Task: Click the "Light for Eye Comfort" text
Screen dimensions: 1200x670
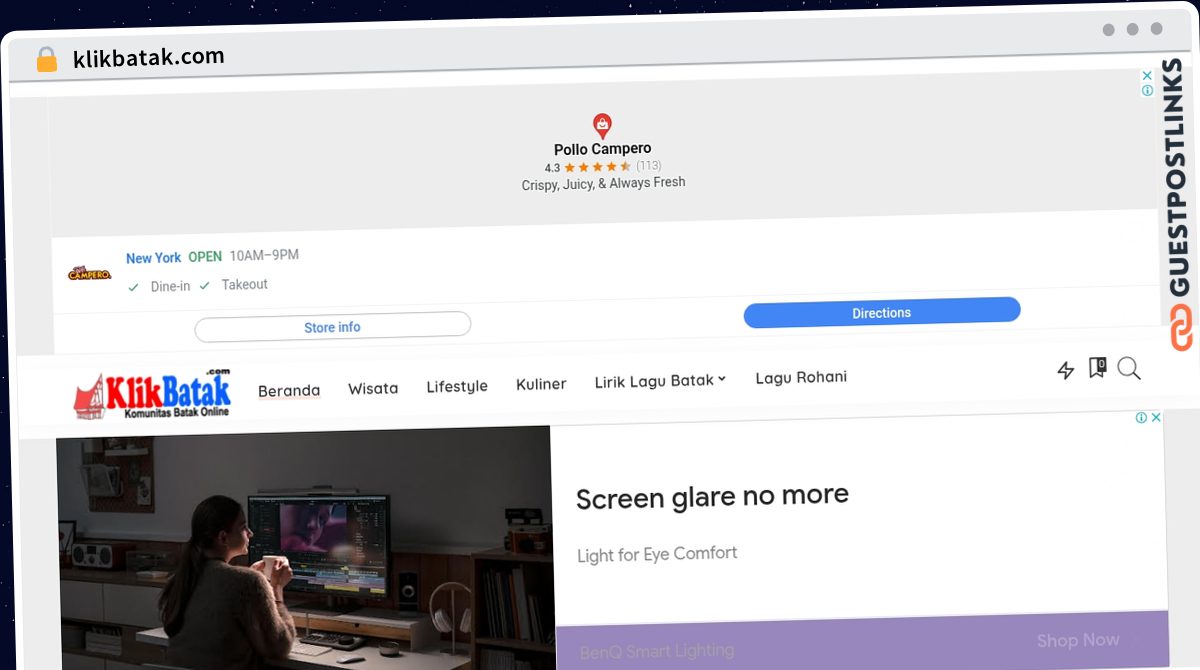Action: [657, 553]
